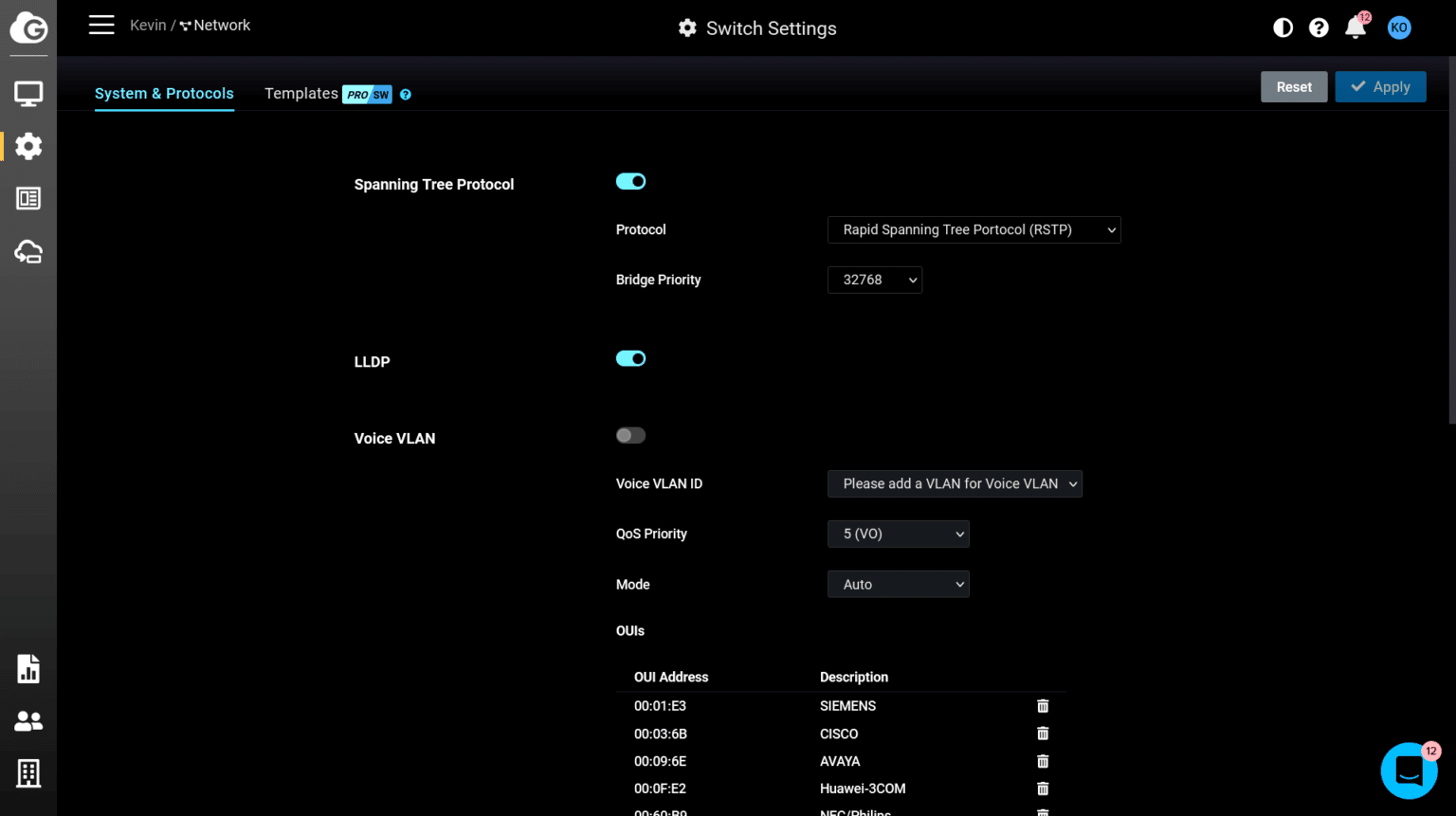Click the Reset button

click(x=1294, y=86)
